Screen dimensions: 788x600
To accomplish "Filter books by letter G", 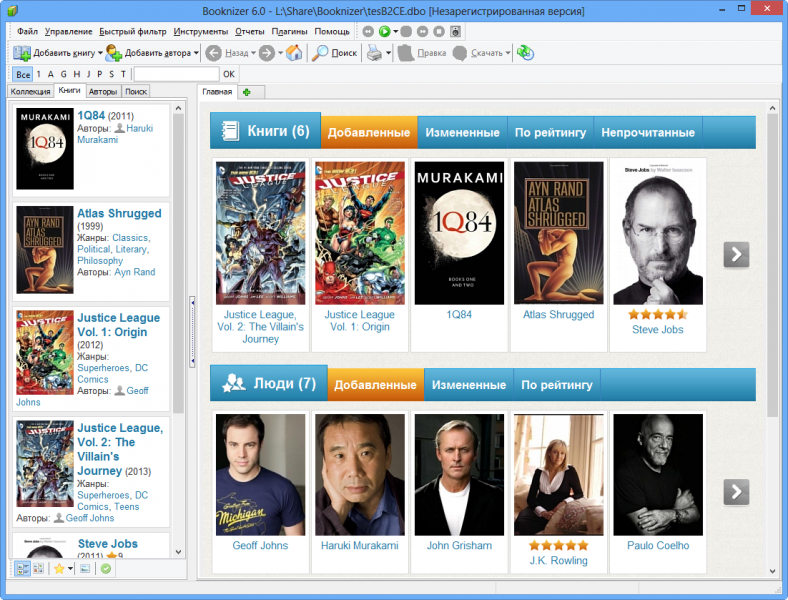I will click(x=63, y=74).
